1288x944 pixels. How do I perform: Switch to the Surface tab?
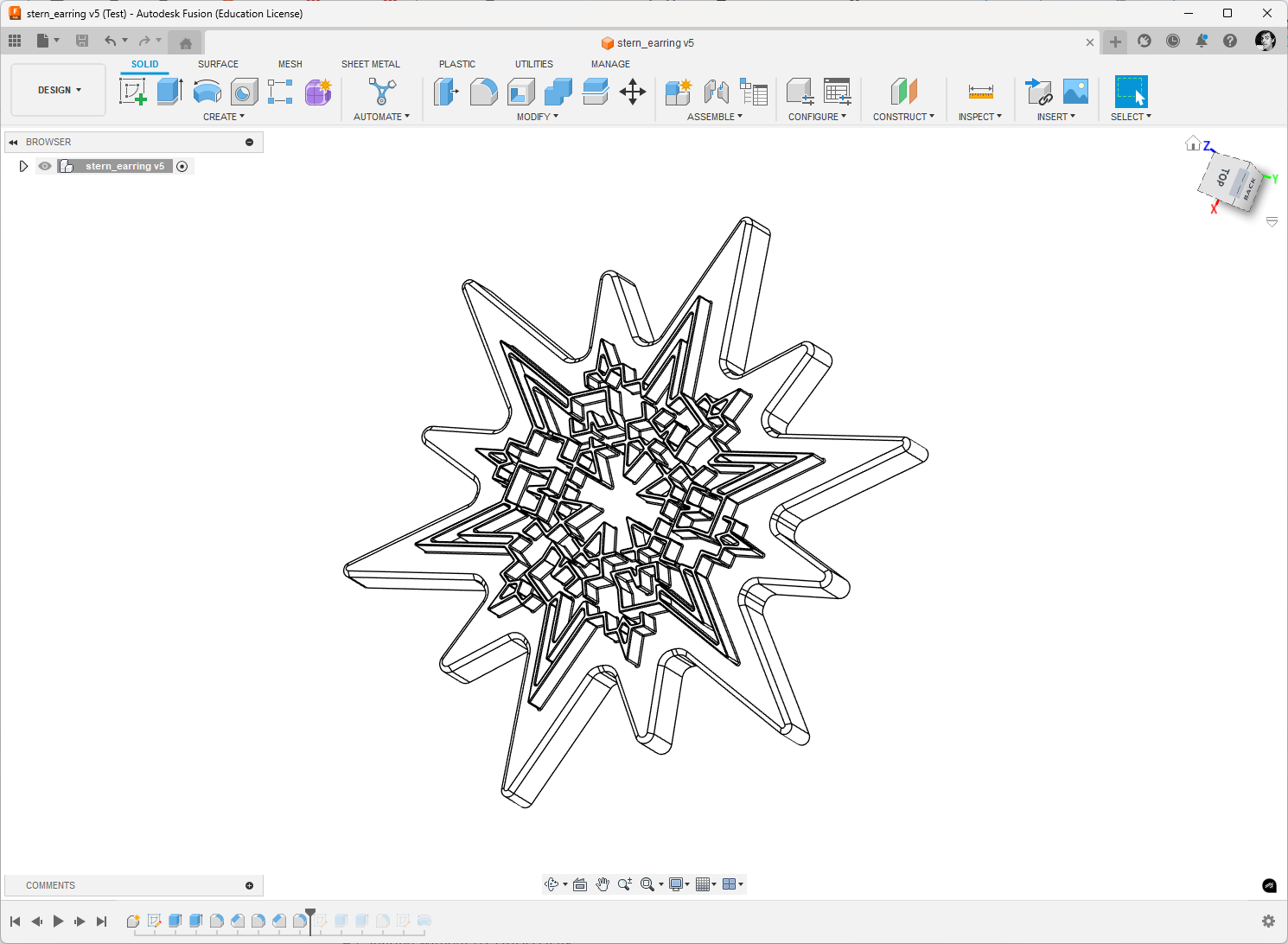pyautogui.click(x=218, y=64)
